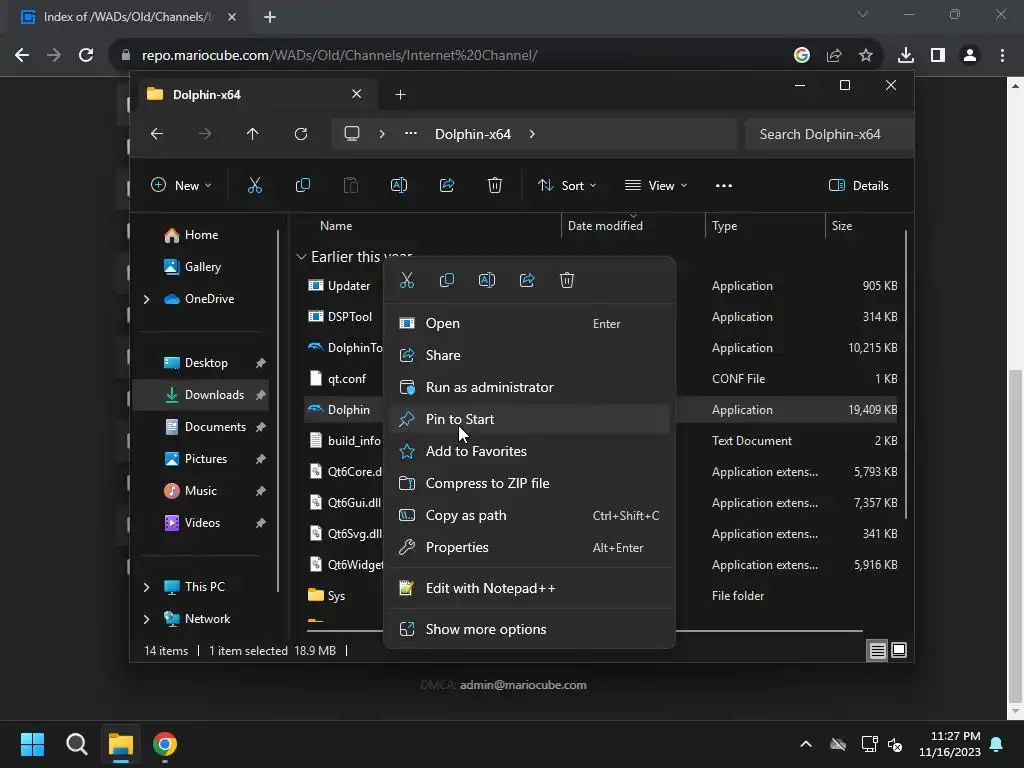
Task: Click the Search Dolphin-x64 field
Action: [x=829, y=134]
